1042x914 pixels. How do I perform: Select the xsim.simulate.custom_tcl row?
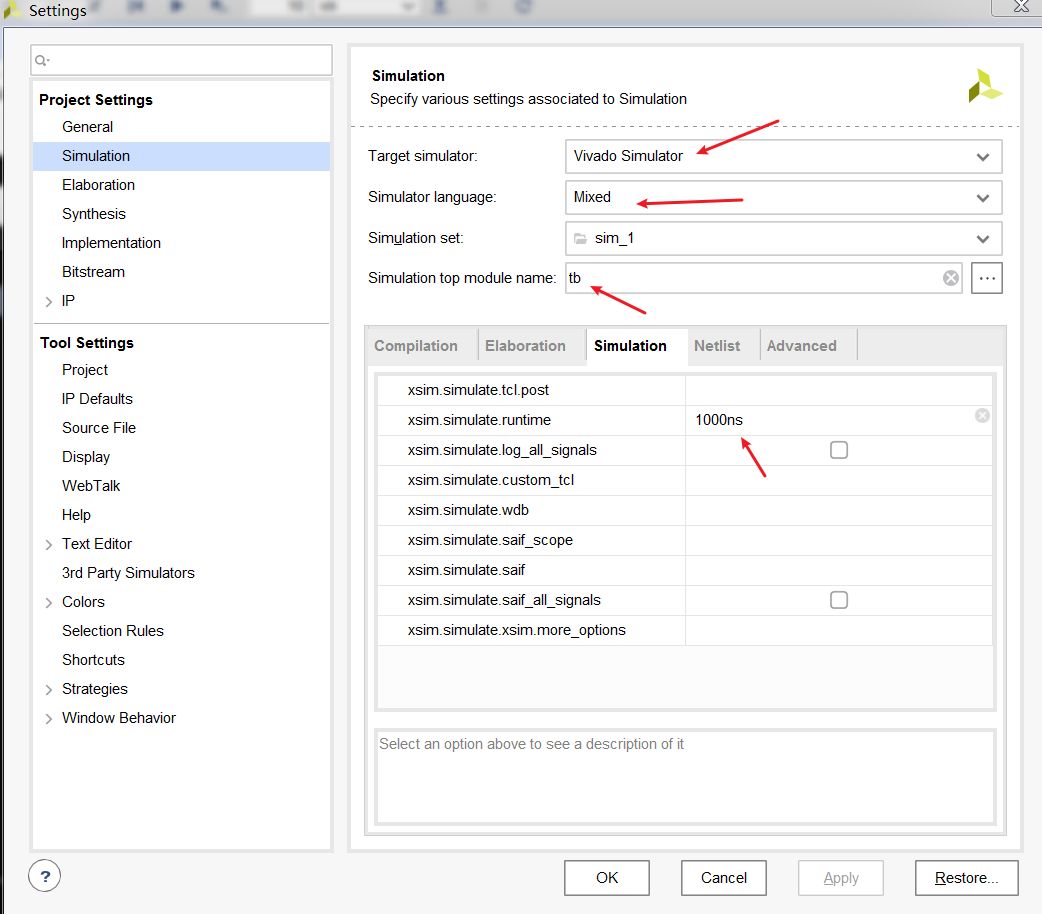684,480
